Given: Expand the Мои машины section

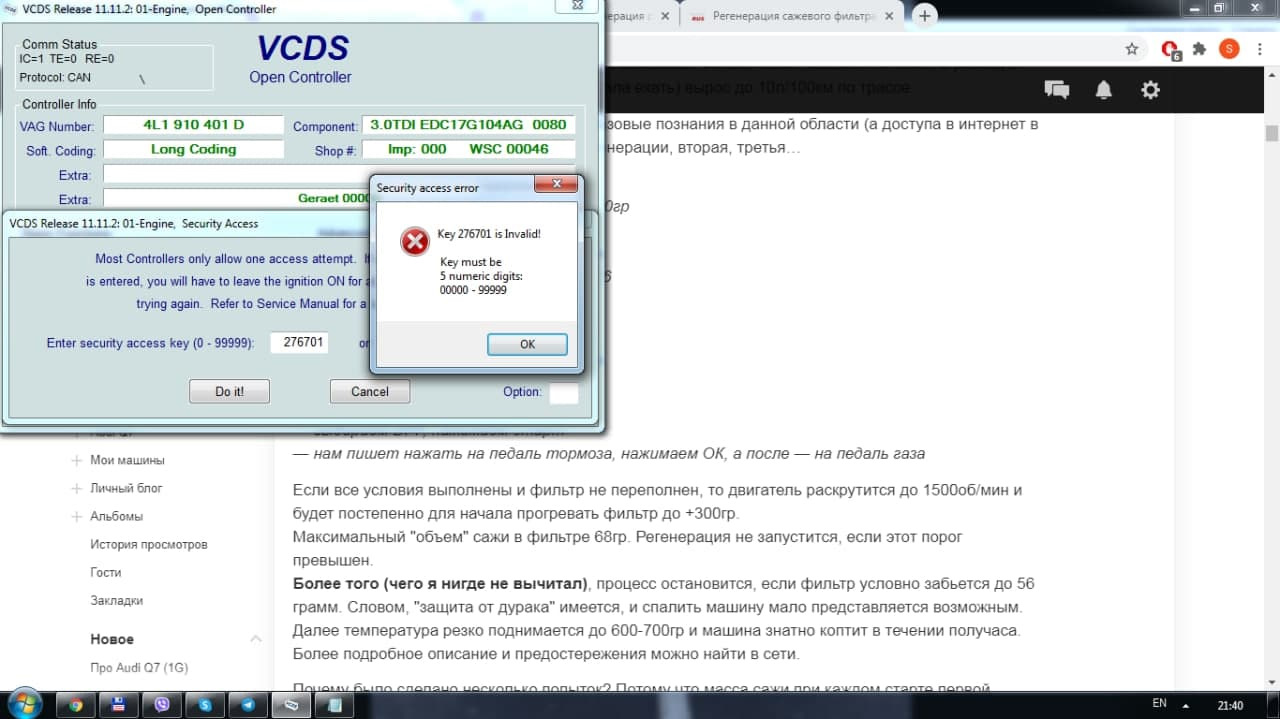Looking at the screenshot, I should [x=77, y=461].
